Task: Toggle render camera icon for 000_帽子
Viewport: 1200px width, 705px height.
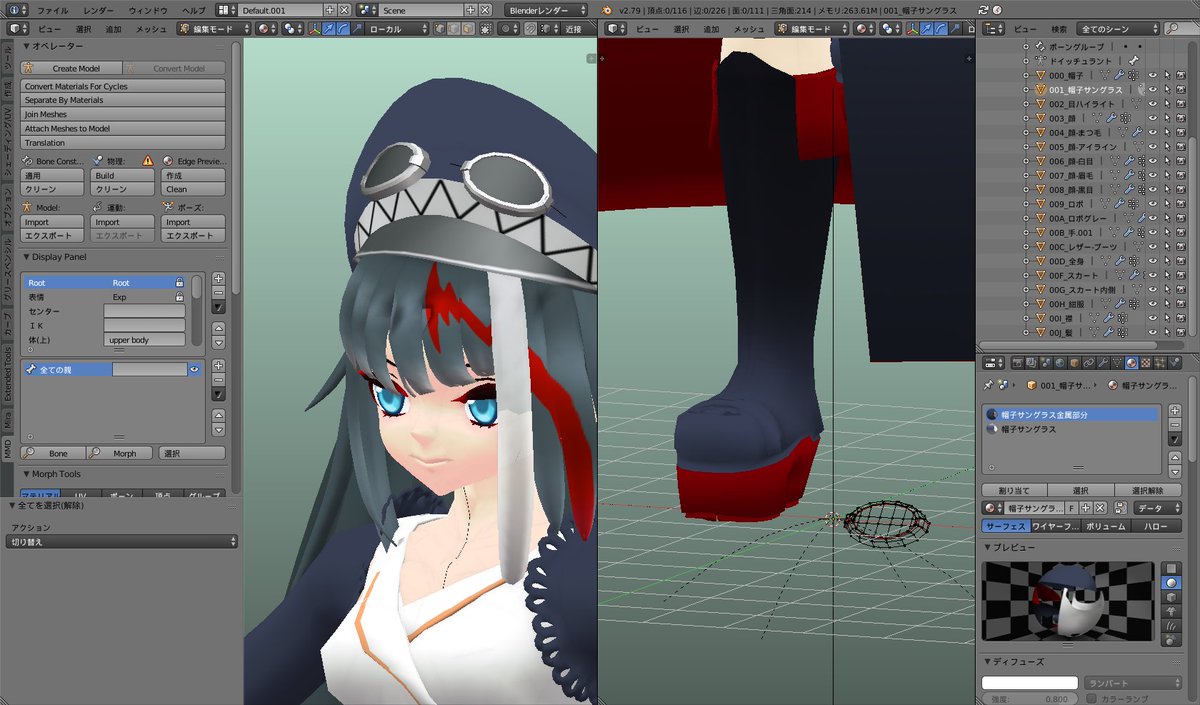Action: (x=1180, y=75)
